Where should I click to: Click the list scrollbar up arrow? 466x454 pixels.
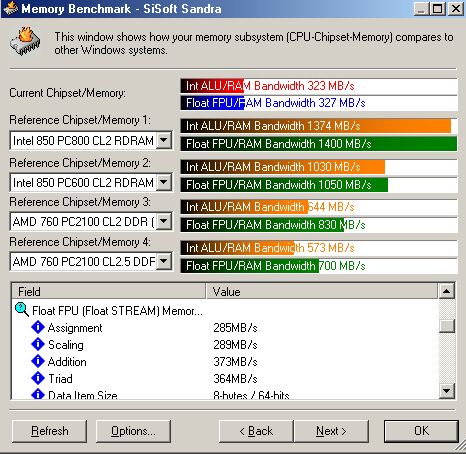tap(447, 292)
